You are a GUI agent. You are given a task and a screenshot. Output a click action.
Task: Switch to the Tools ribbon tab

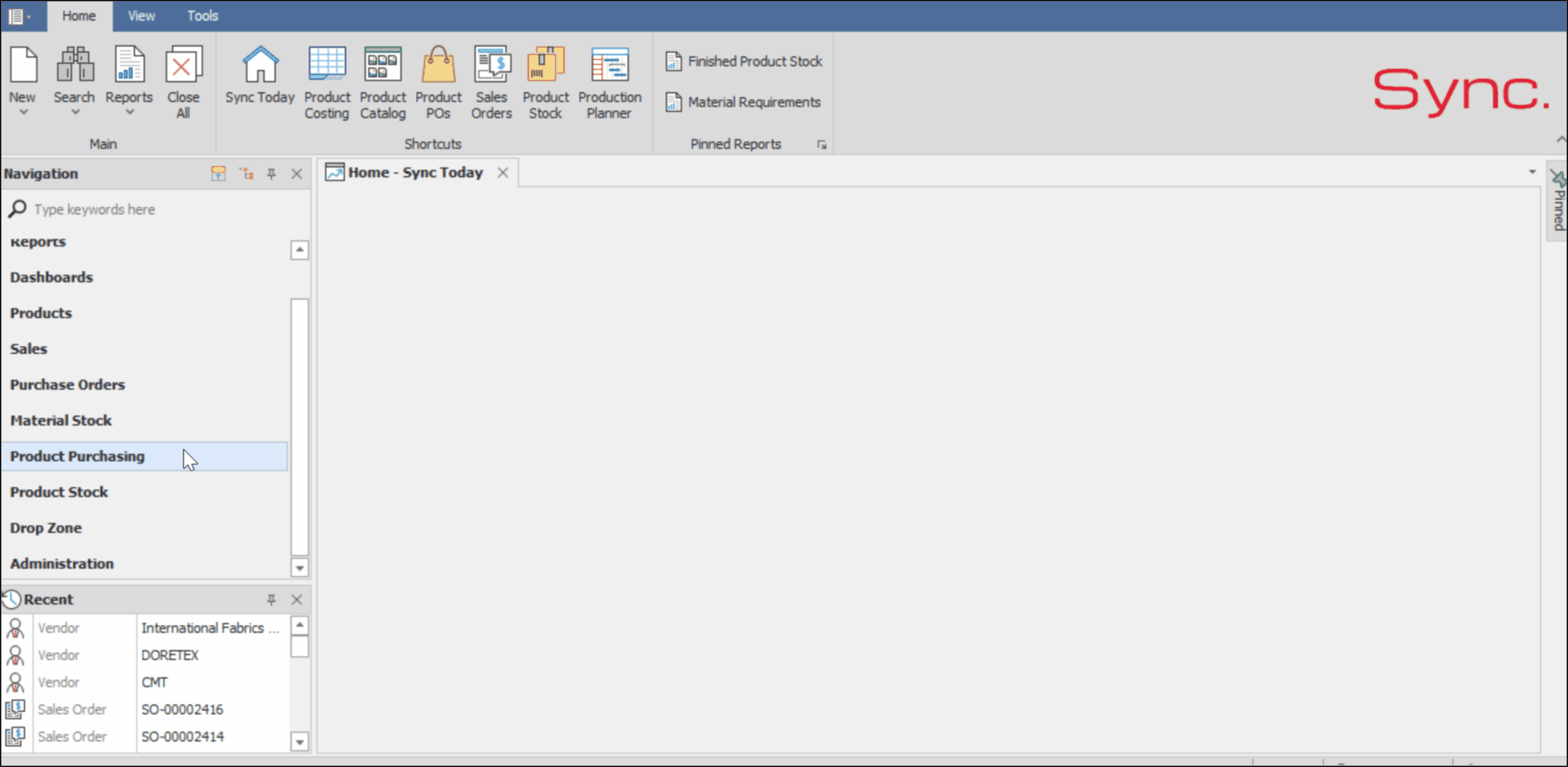[x=202, y=16]
